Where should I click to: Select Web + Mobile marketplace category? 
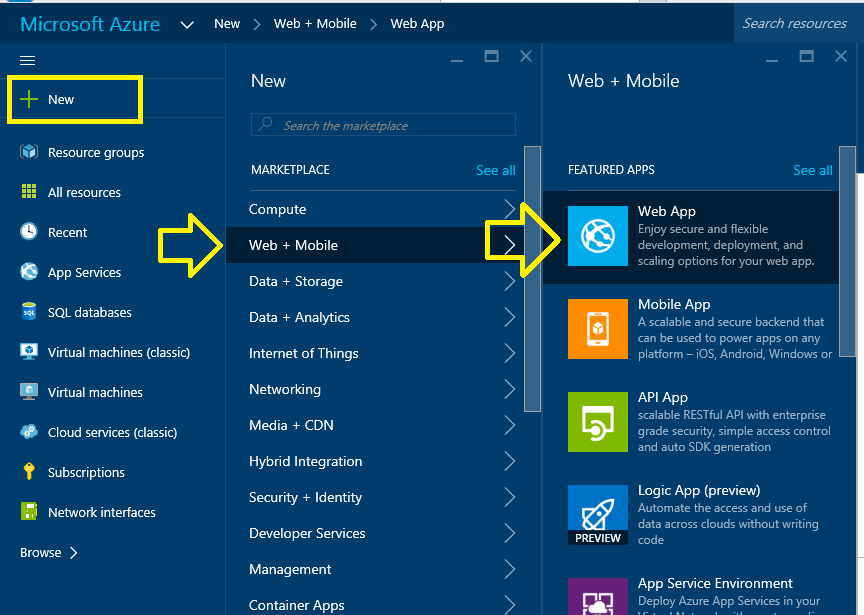[375, 245]
